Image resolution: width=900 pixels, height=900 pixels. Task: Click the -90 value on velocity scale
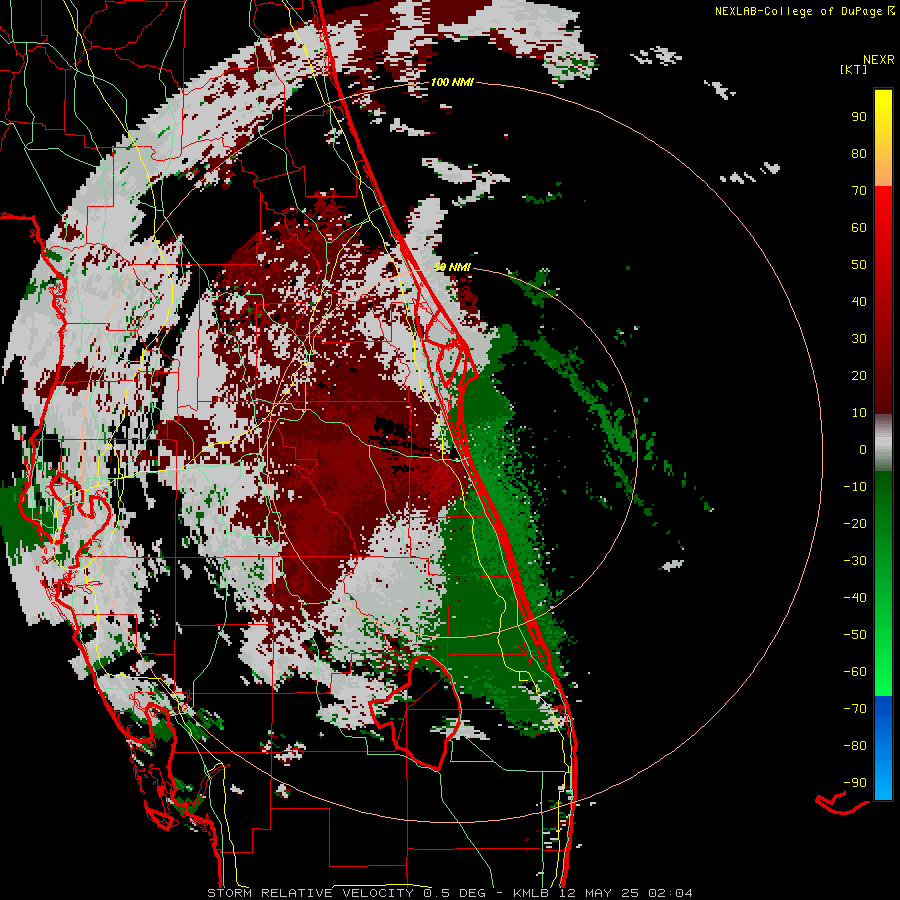pyautogui.click(x=855, y=783)
